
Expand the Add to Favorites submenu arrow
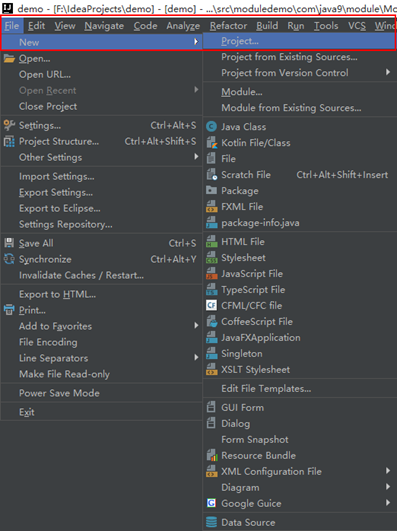tap(196, 325)
